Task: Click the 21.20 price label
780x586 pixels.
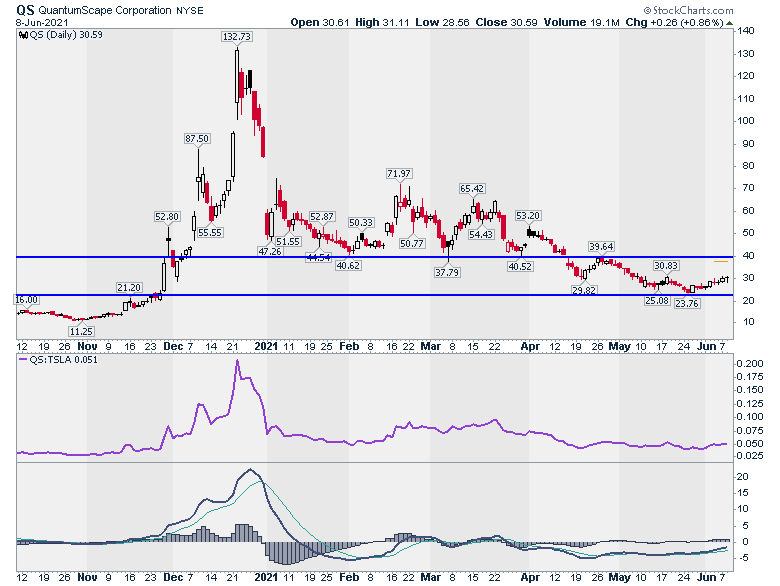Action: tap(129, 288)
